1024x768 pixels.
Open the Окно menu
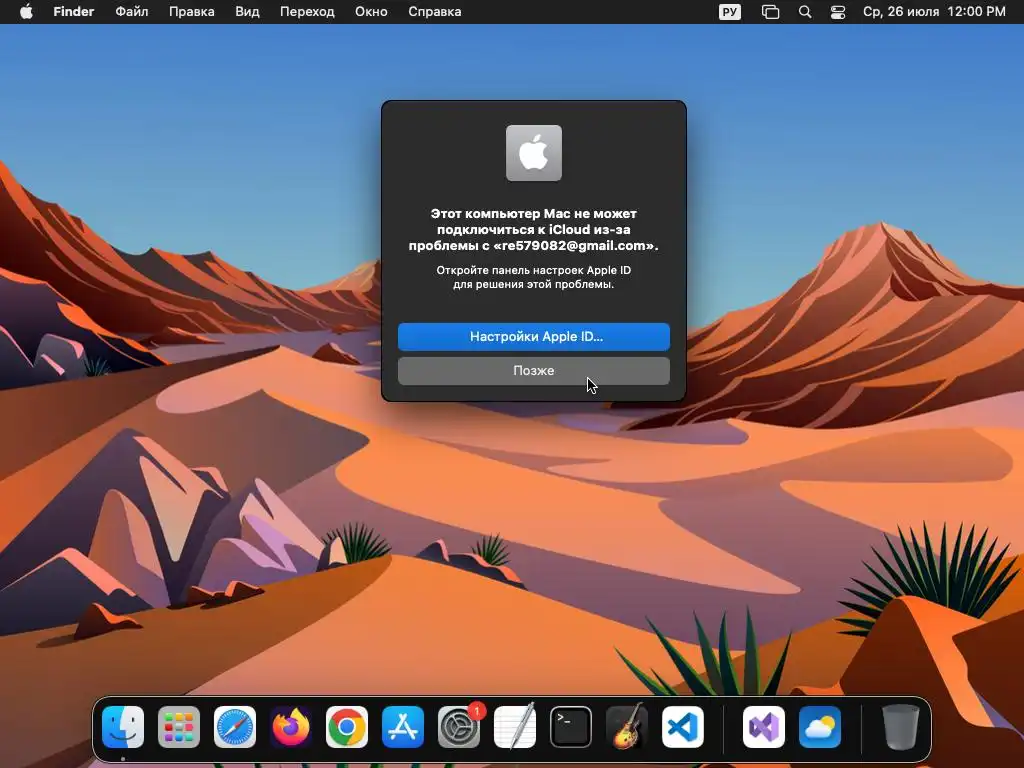point(371,12)
